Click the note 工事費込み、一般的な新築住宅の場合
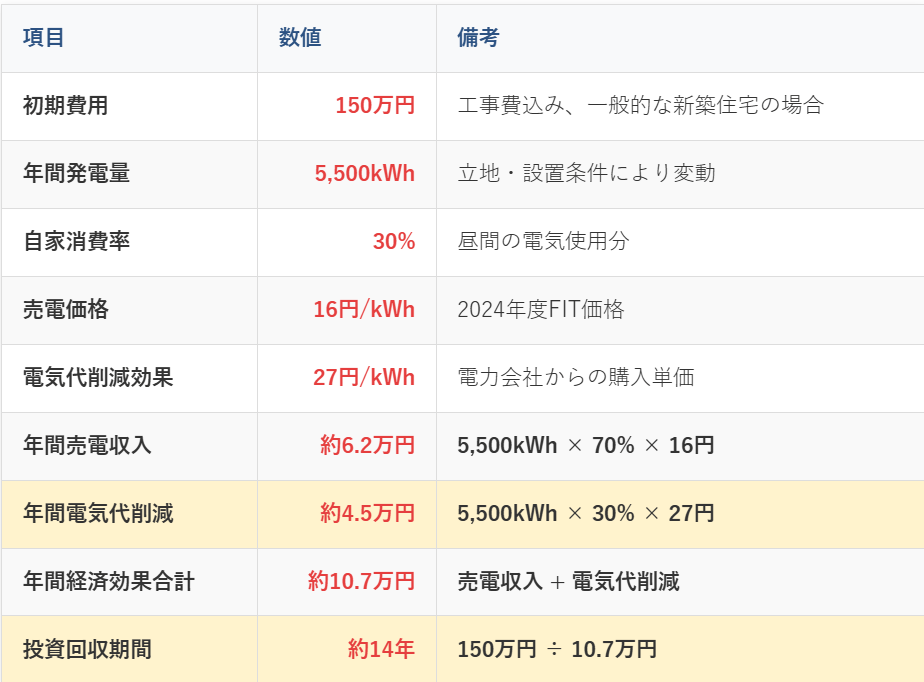Viewport: 924px width, 682px height. (641, 106)
